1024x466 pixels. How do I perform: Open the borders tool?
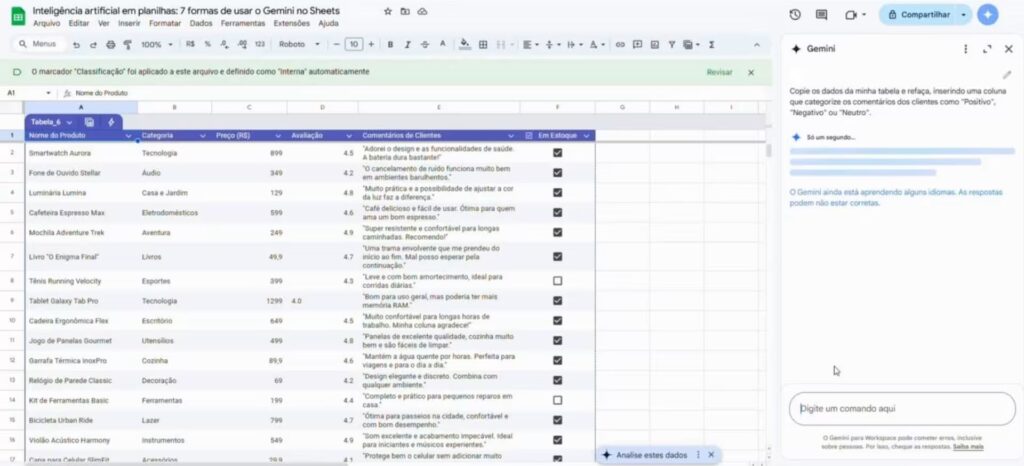pyautogui.click(x=483, y=44)
